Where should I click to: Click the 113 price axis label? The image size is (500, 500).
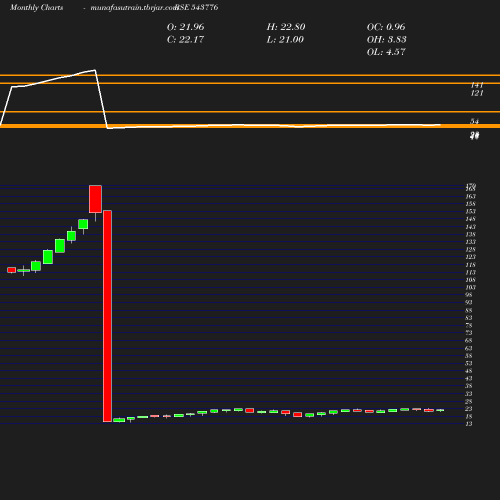point(471,272)
